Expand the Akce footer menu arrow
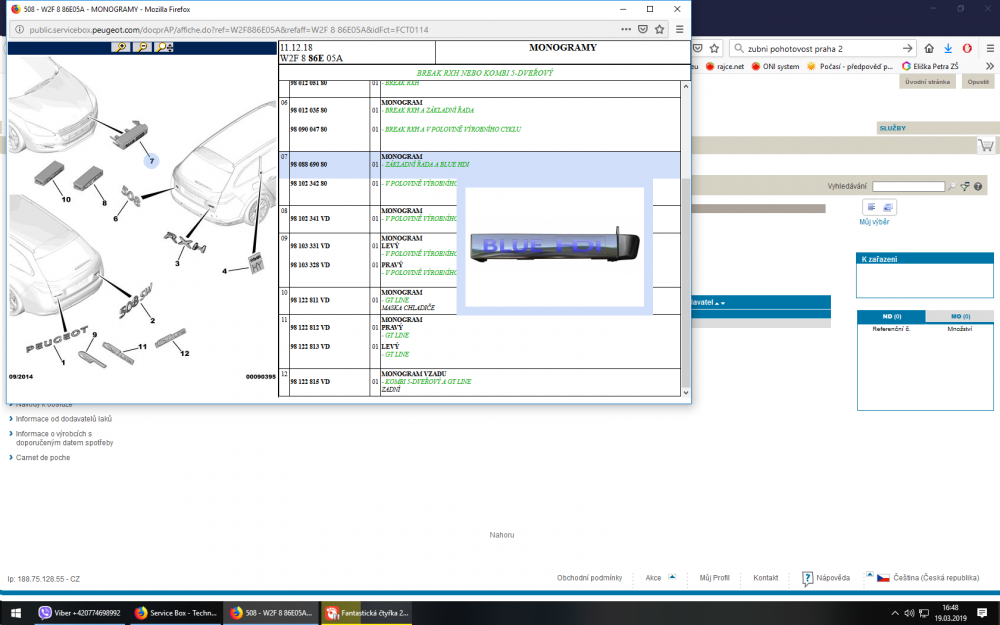Image resolution: width=1000 pixels, height=625 pixels. (672, 577)
